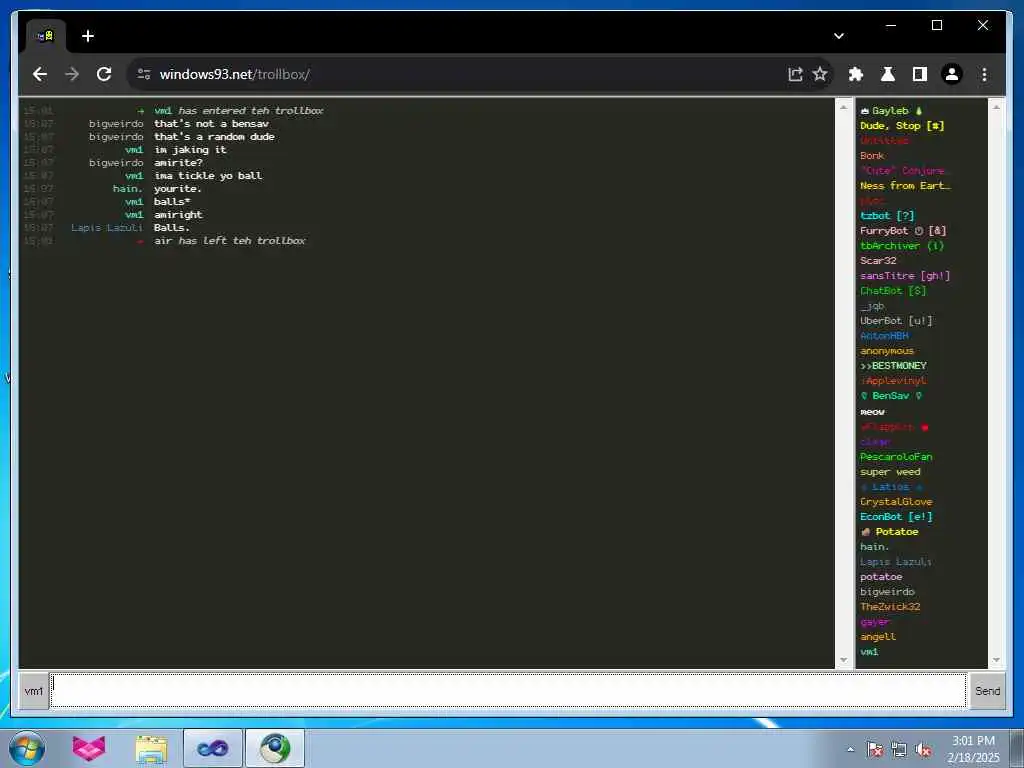The width and height of the screenshot is (1024, 768).
Task: Select user Scar32
Action: [x=878, y=261]
